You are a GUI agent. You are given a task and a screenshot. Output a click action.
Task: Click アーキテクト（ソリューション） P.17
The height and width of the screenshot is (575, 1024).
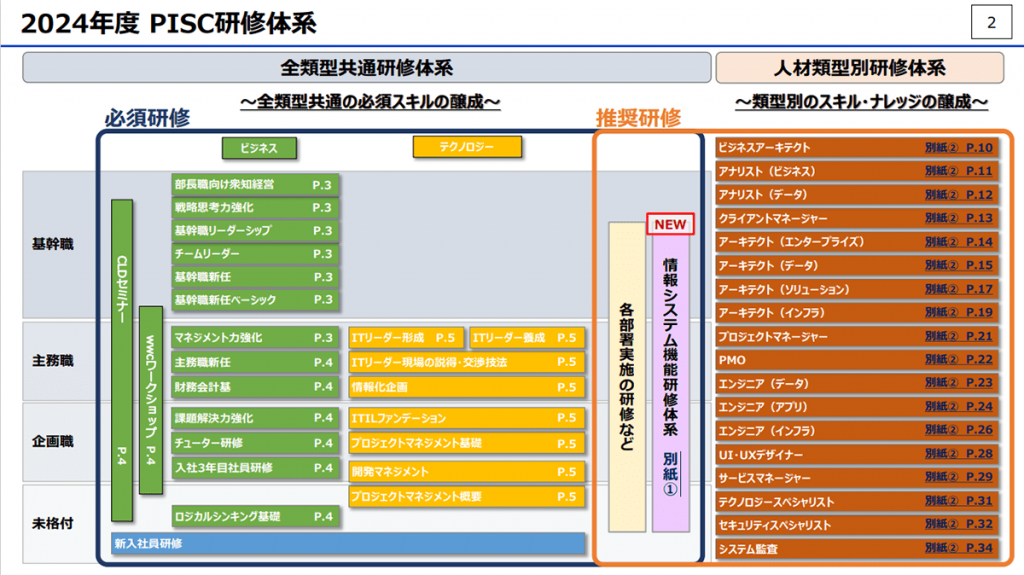857,289
